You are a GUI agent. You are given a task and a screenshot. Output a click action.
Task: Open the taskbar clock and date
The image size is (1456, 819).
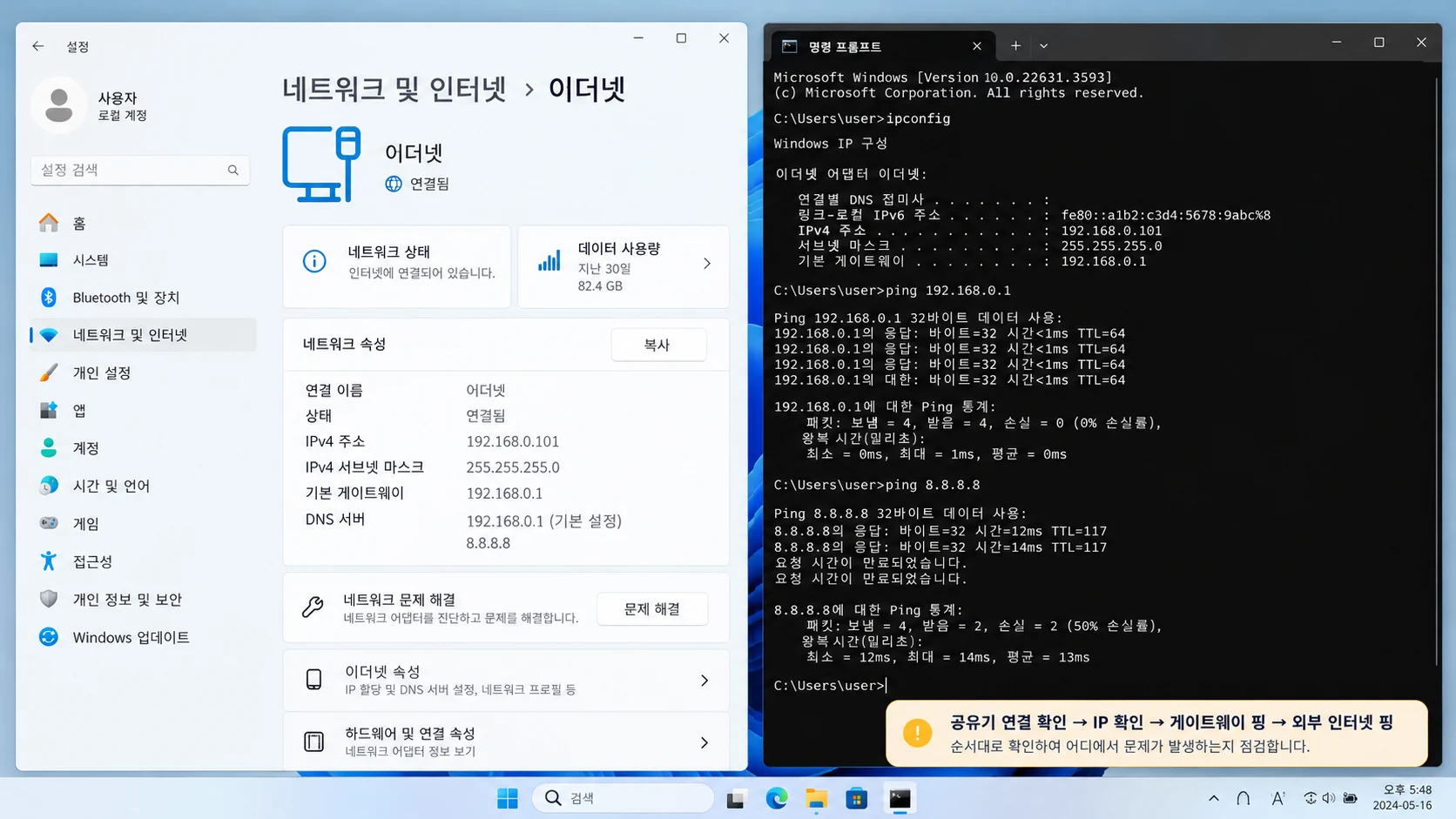(1402, 798)
